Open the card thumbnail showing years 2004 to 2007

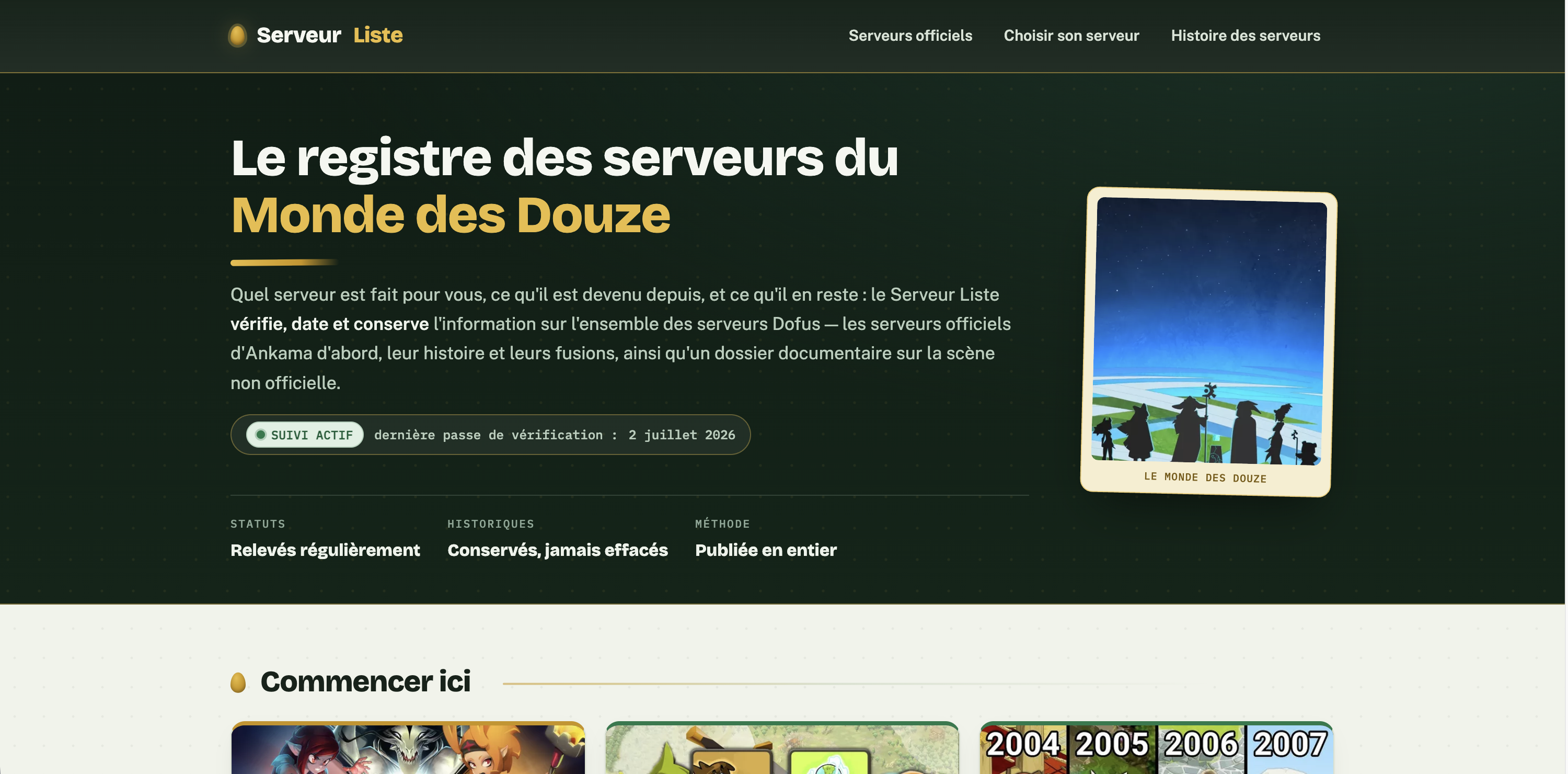coord(1156,749)
